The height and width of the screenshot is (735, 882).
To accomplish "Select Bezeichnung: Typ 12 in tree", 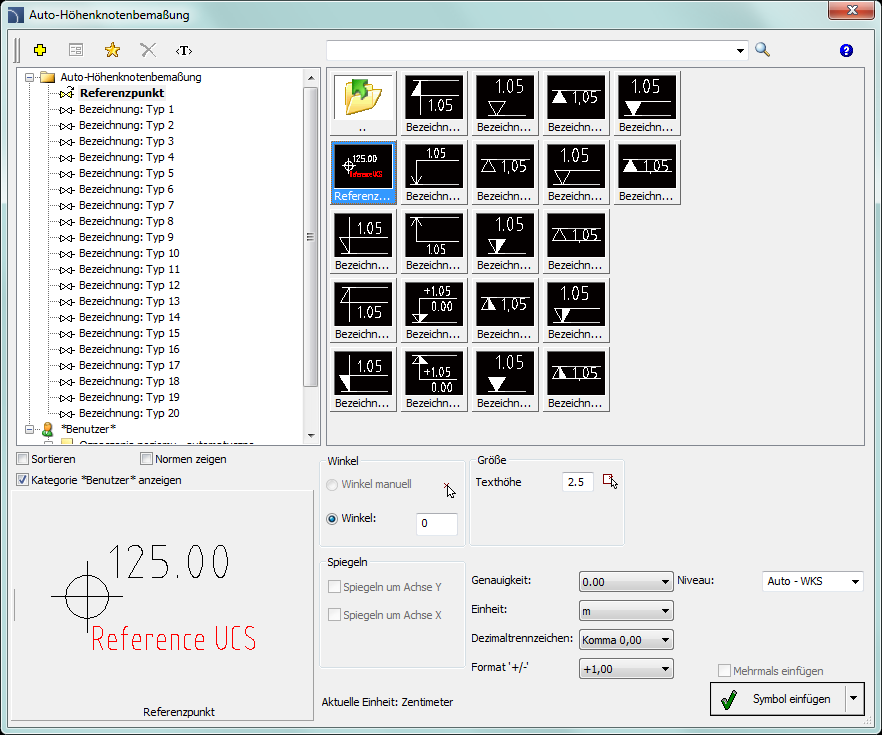I will tap(129, 285).
